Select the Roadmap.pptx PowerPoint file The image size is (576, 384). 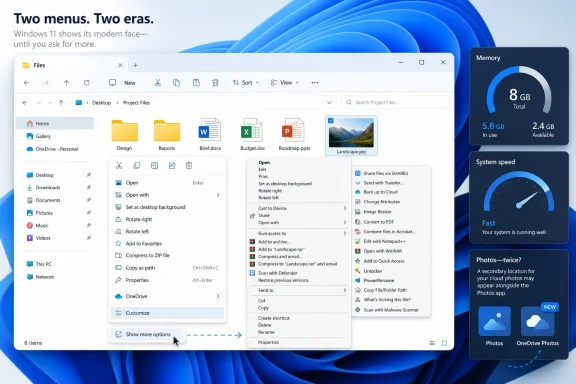[294, 134]
